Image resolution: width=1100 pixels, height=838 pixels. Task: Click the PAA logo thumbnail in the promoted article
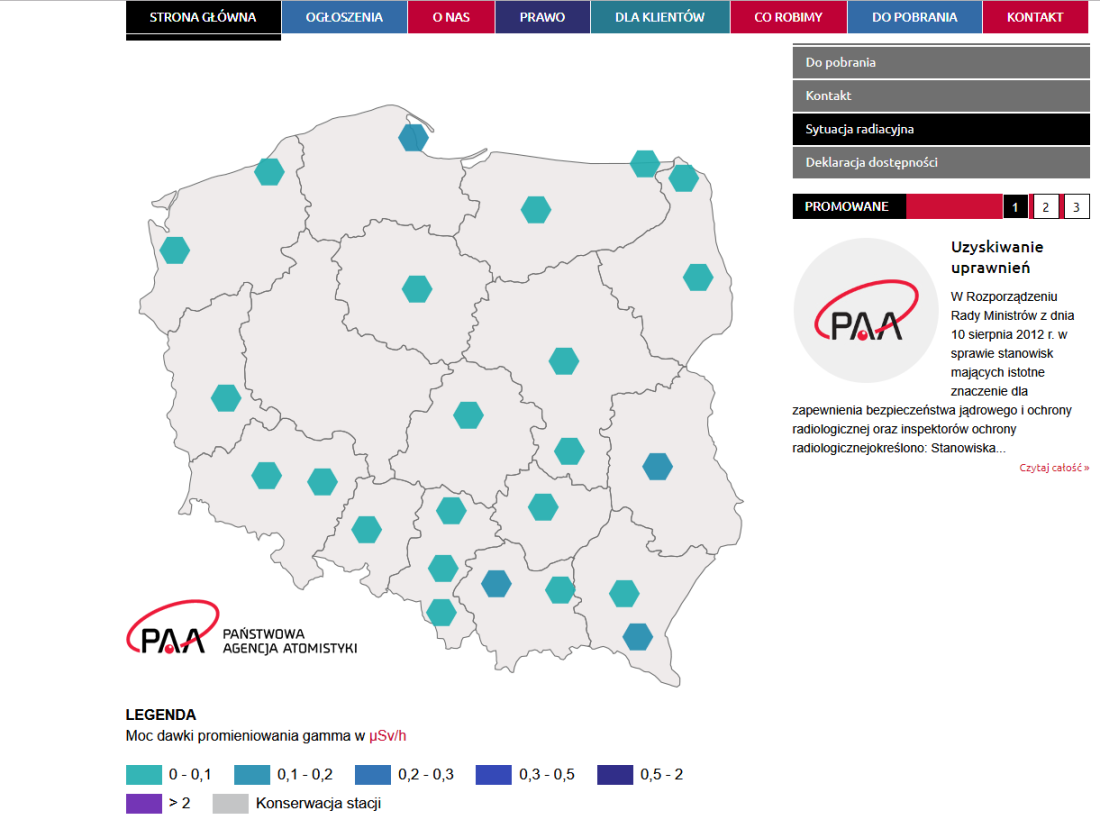[866, 310]
